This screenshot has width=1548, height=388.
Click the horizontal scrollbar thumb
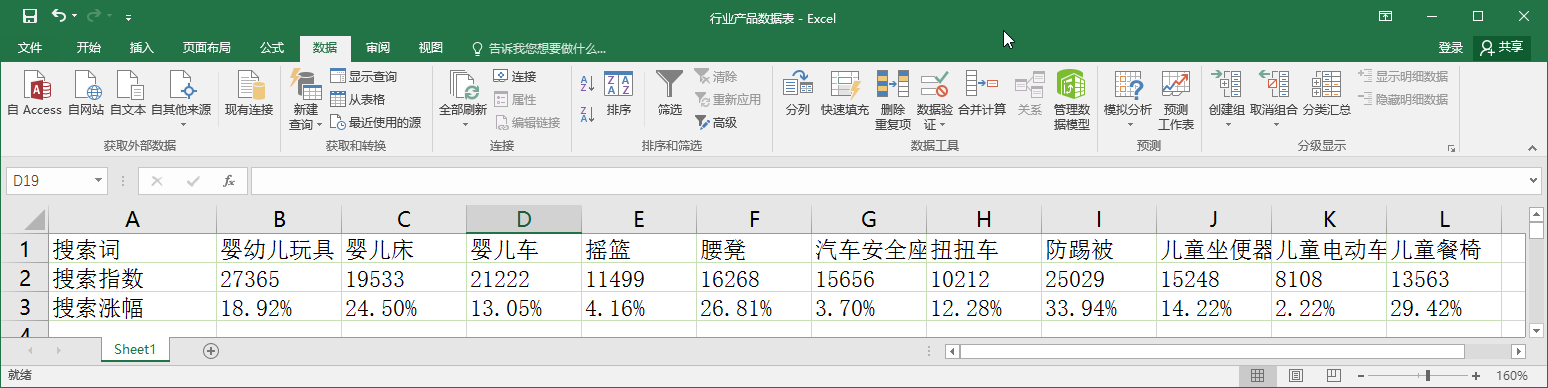point(1213,351)
